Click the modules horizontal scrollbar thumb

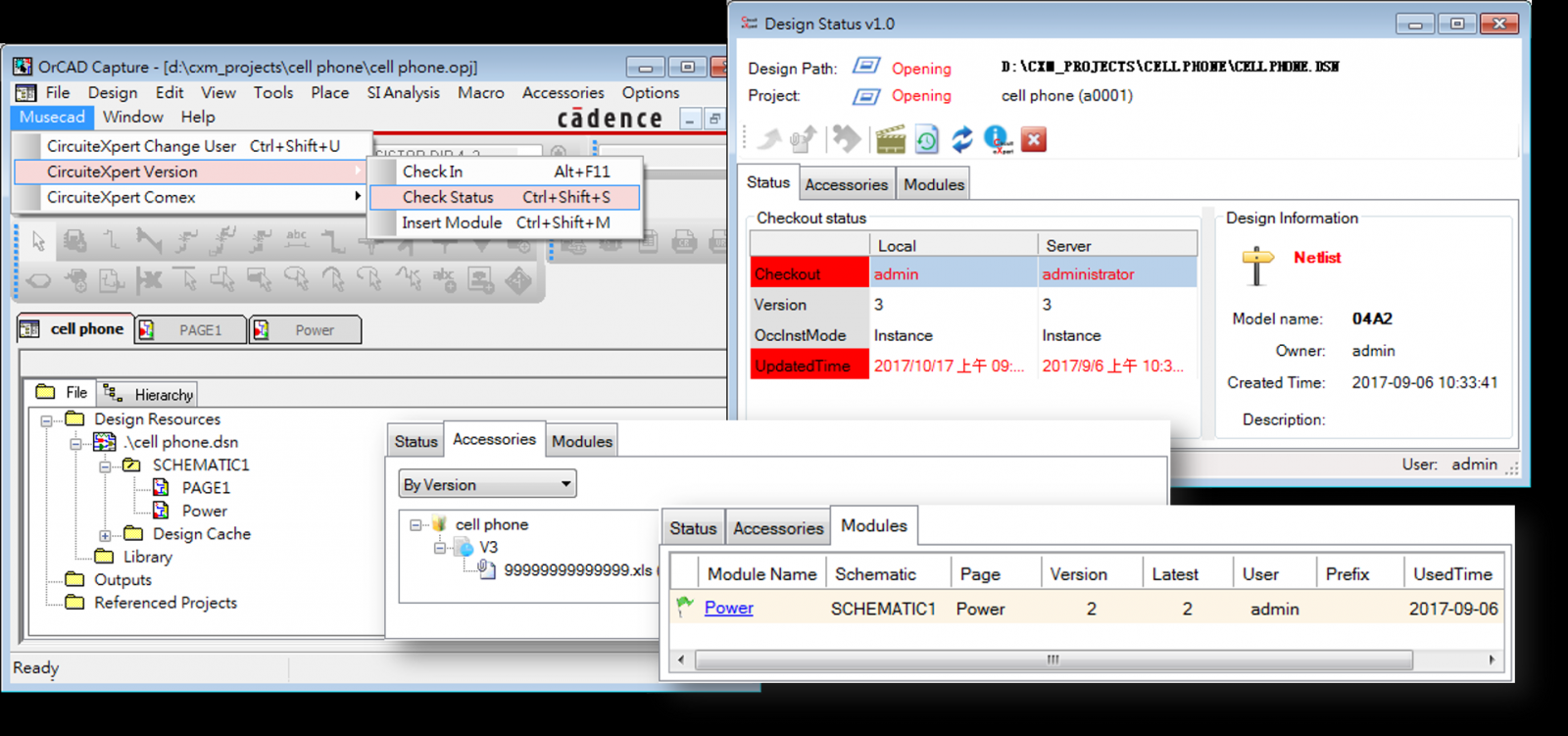(1054, 660)
